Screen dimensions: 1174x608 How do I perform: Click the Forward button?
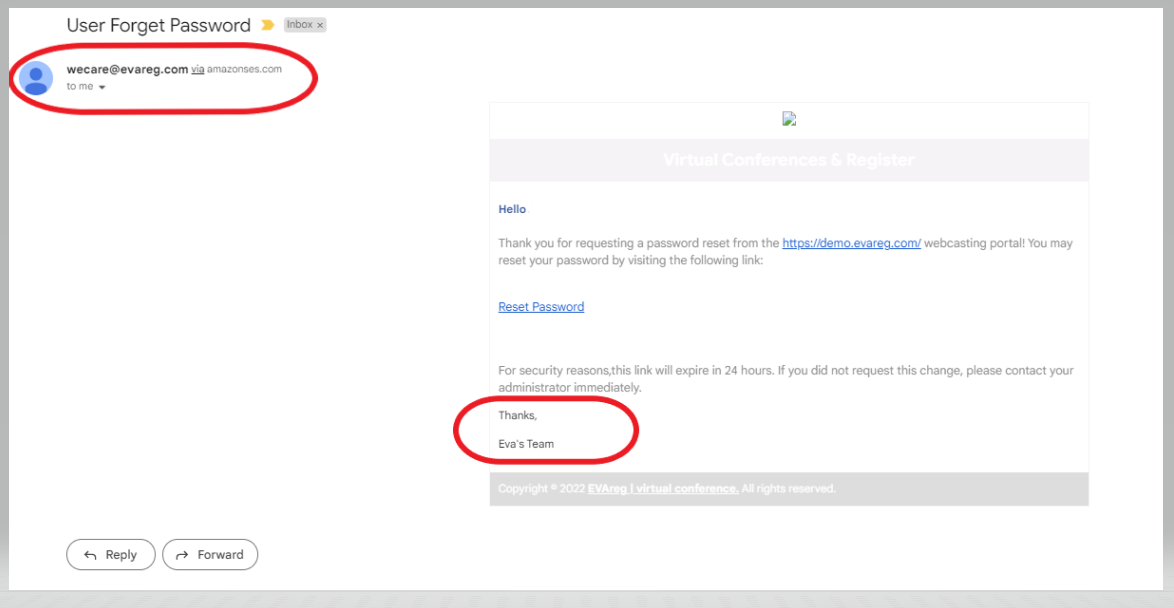[x=210, y=555]
